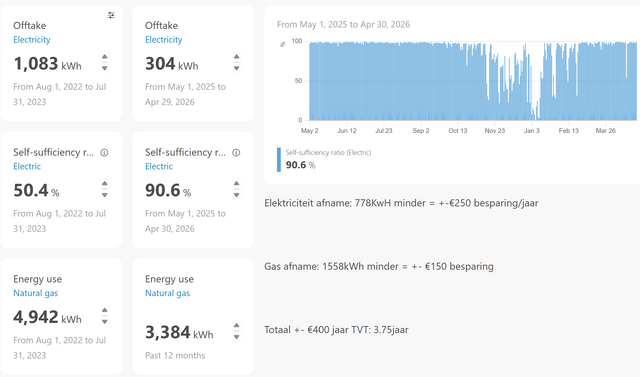Click down arrow beside 1,083 kWh
The width and height of the screenshot is (640, 377).
pyautogui.click(x=105, y=68)
